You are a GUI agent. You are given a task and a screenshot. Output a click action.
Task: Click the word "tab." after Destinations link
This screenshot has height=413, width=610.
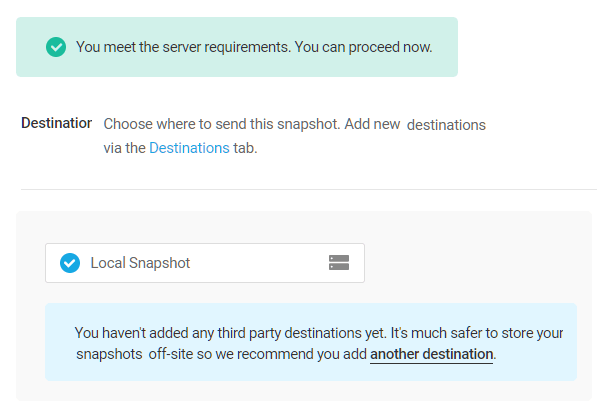pos(245,148)
